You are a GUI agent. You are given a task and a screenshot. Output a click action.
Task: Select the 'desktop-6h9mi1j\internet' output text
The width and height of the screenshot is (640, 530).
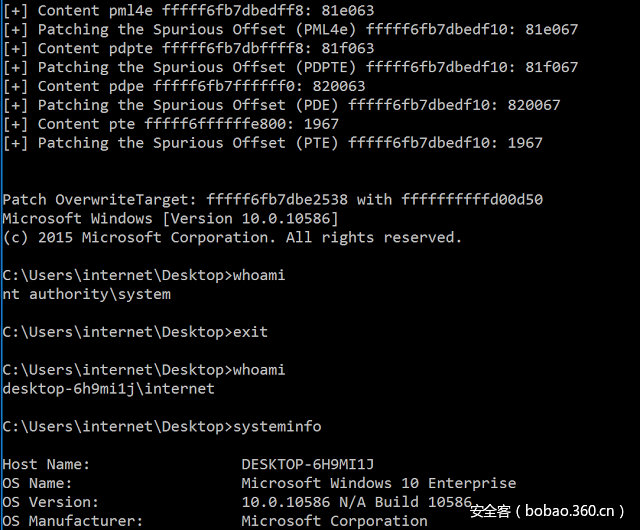[x=108, y=388]
